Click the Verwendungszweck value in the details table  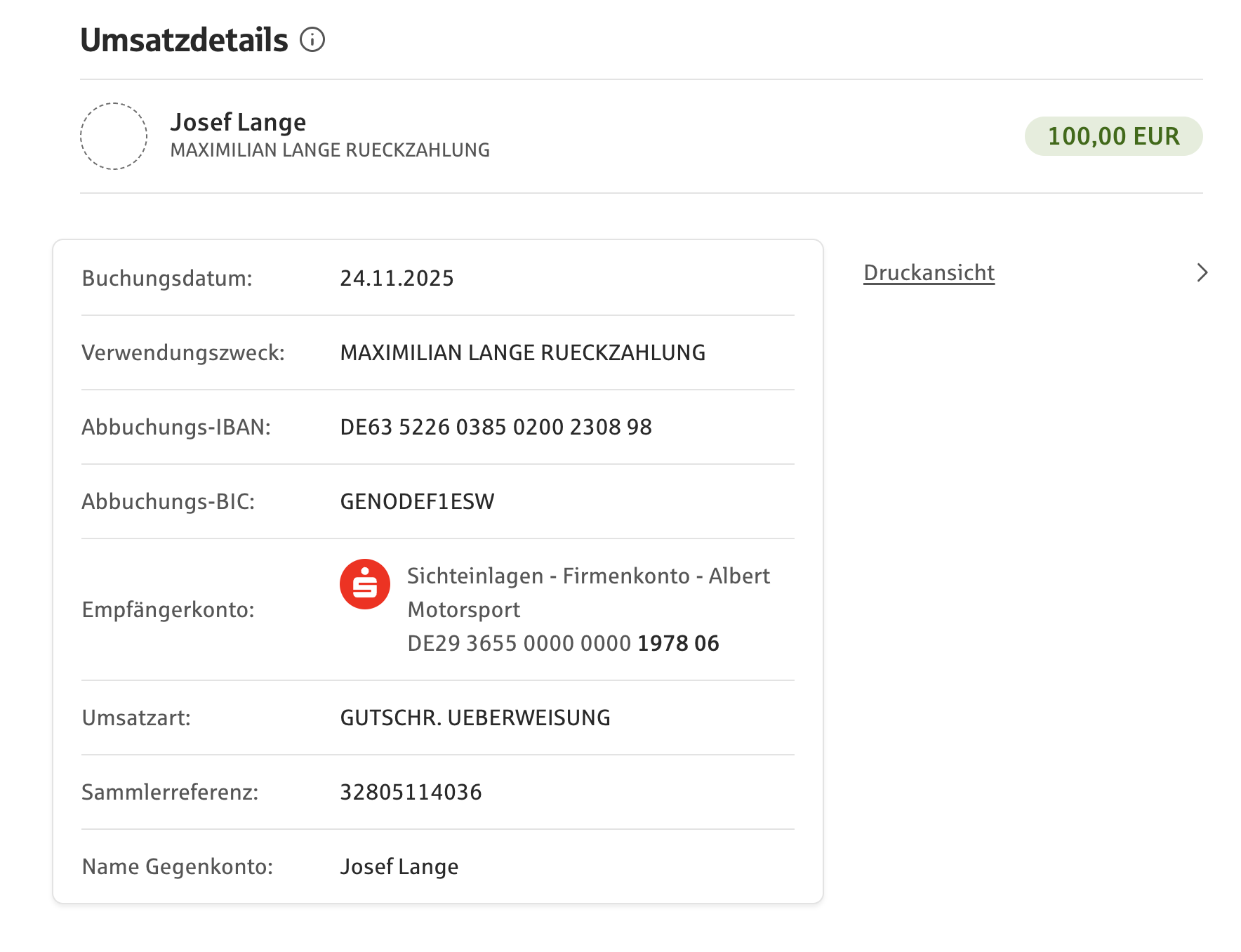522,352
